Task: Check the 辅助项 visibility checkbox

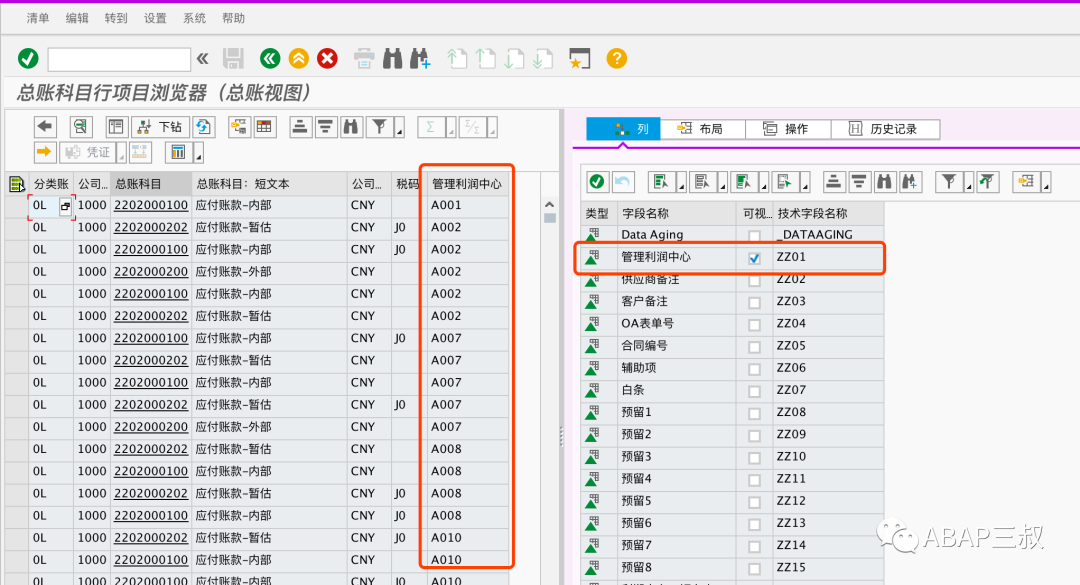Action: point(754,369)
